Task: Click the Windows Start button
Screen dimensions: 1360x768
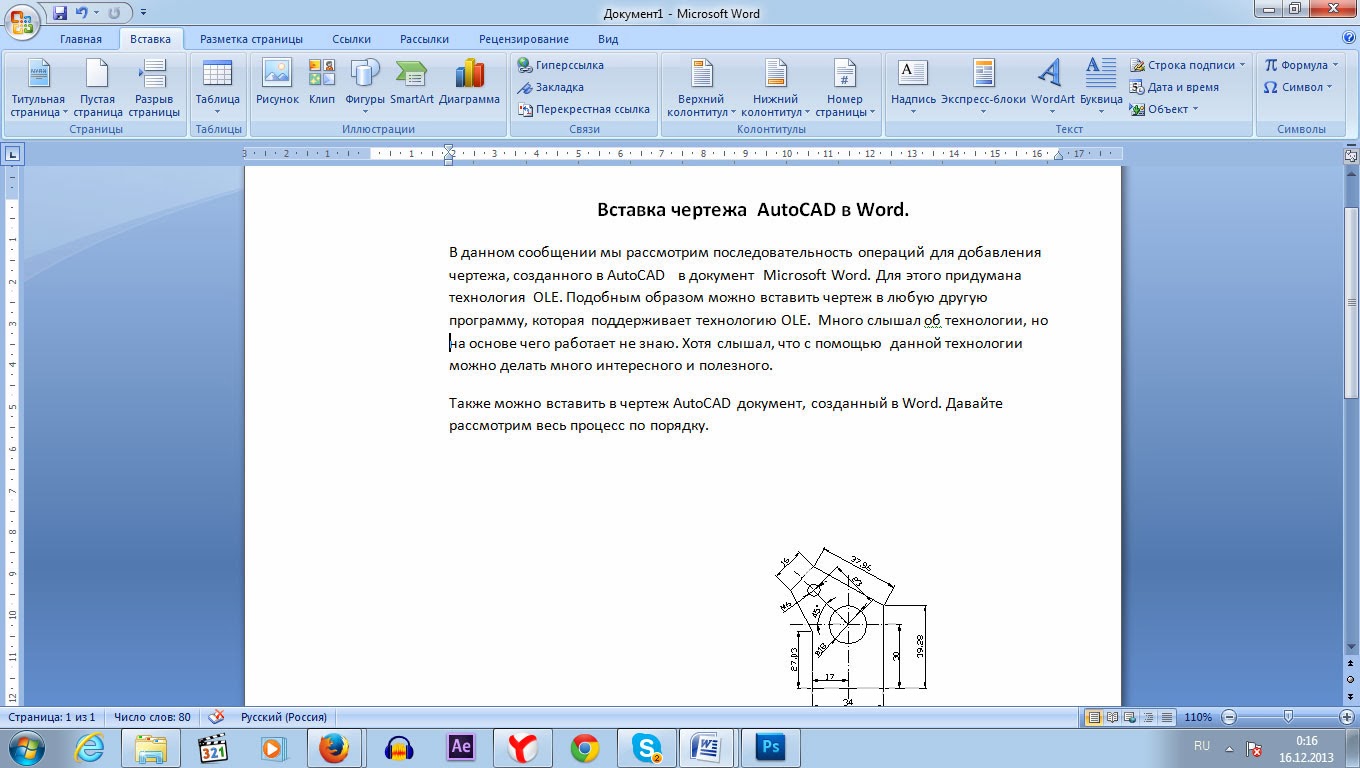Action: 25,747
